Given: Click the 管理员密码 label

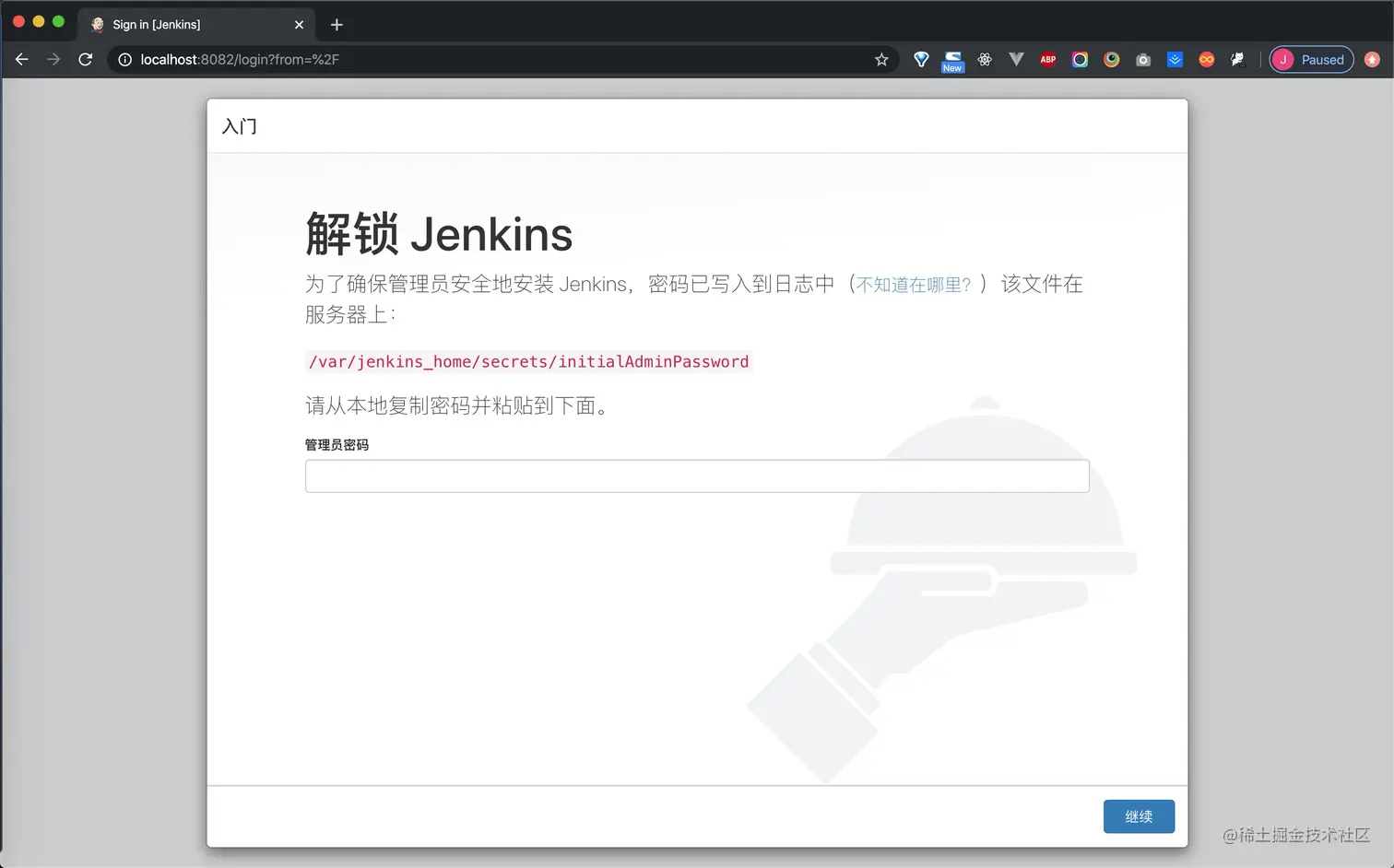Looking at the screenshot, I should point(337,445).
